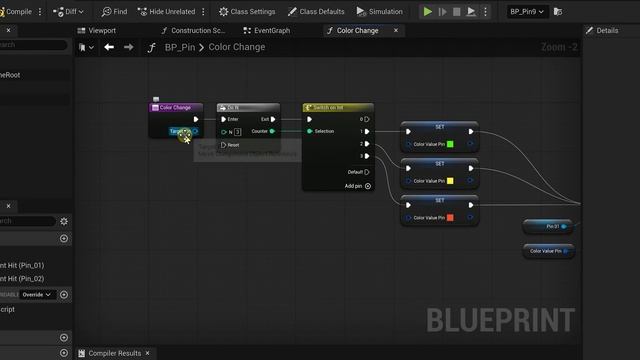The height and width of the screenshot is (360, 640).
Task: Navigate back in graph history
Action: tap(109, 47)
